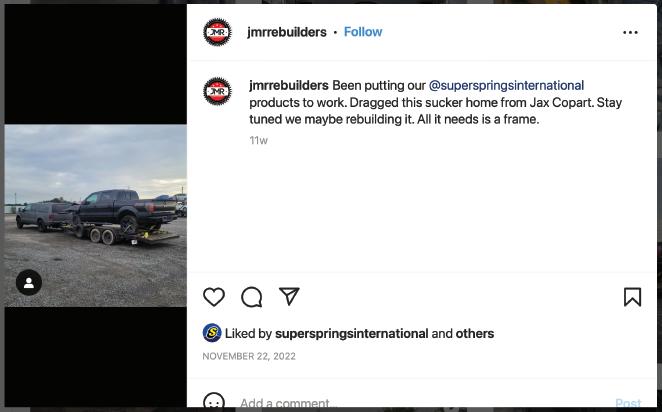This screenshot has width=662, height=412.
Task: Open comments with the speech bubble icon
Action: [x=252, y=297]
